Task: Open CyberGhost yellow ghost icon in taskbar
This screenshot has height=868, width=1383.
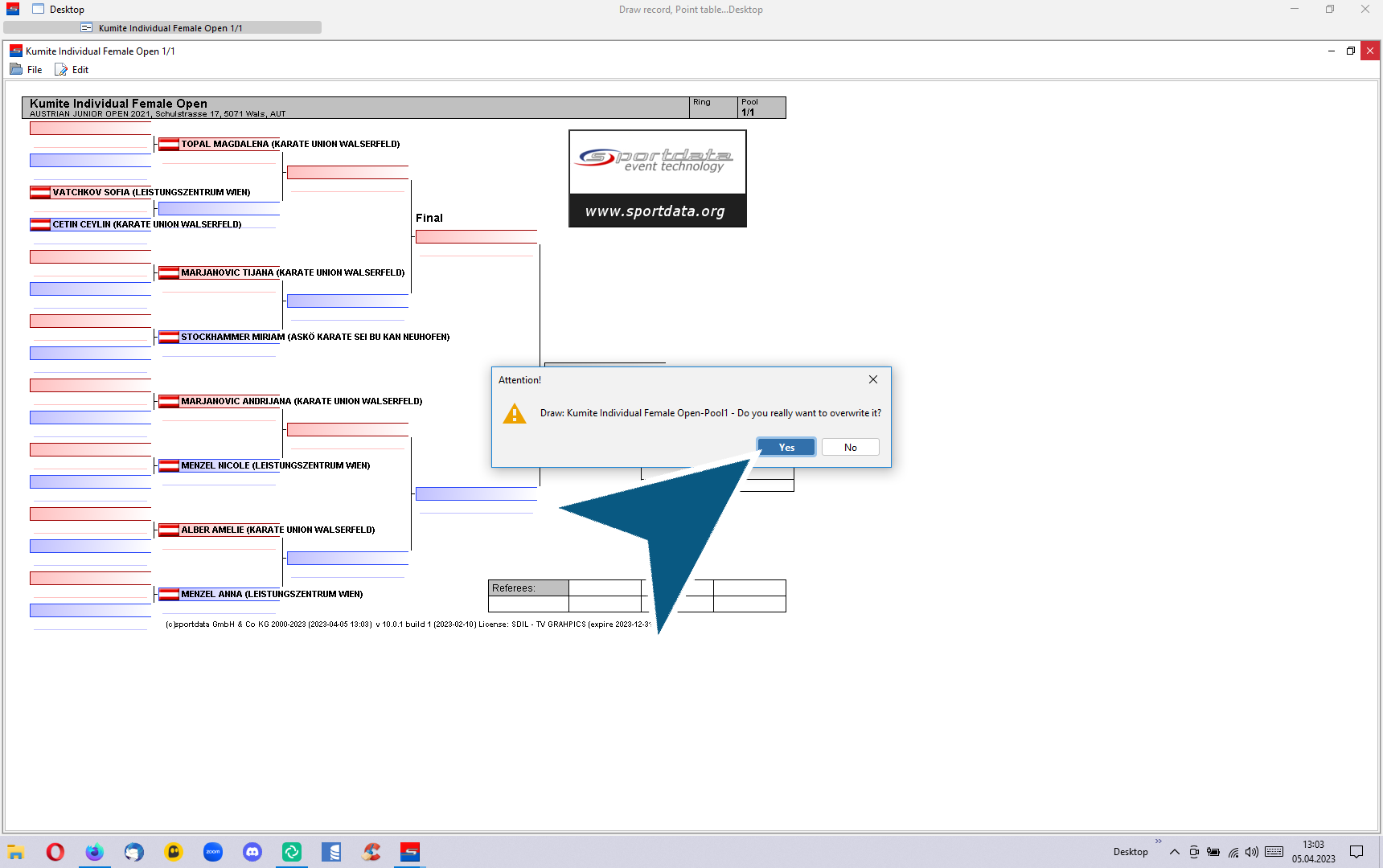Action: [174, 852]
